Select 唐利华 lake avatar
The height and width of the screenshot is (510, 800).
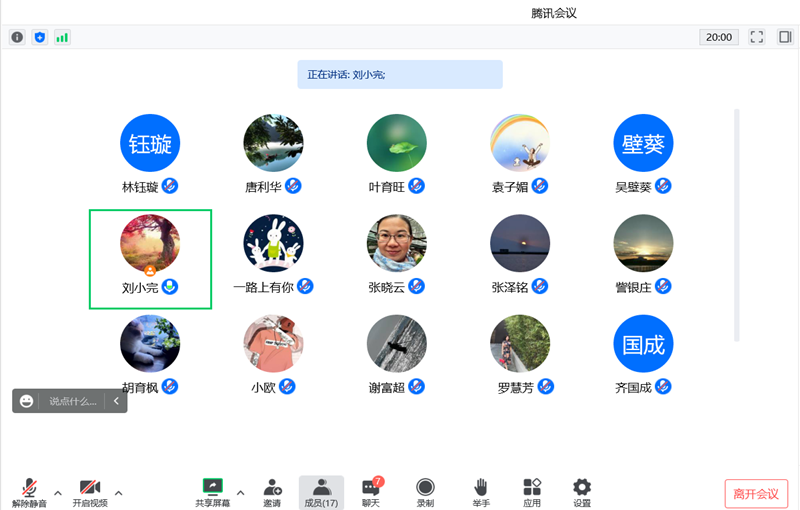pos(273,143)
